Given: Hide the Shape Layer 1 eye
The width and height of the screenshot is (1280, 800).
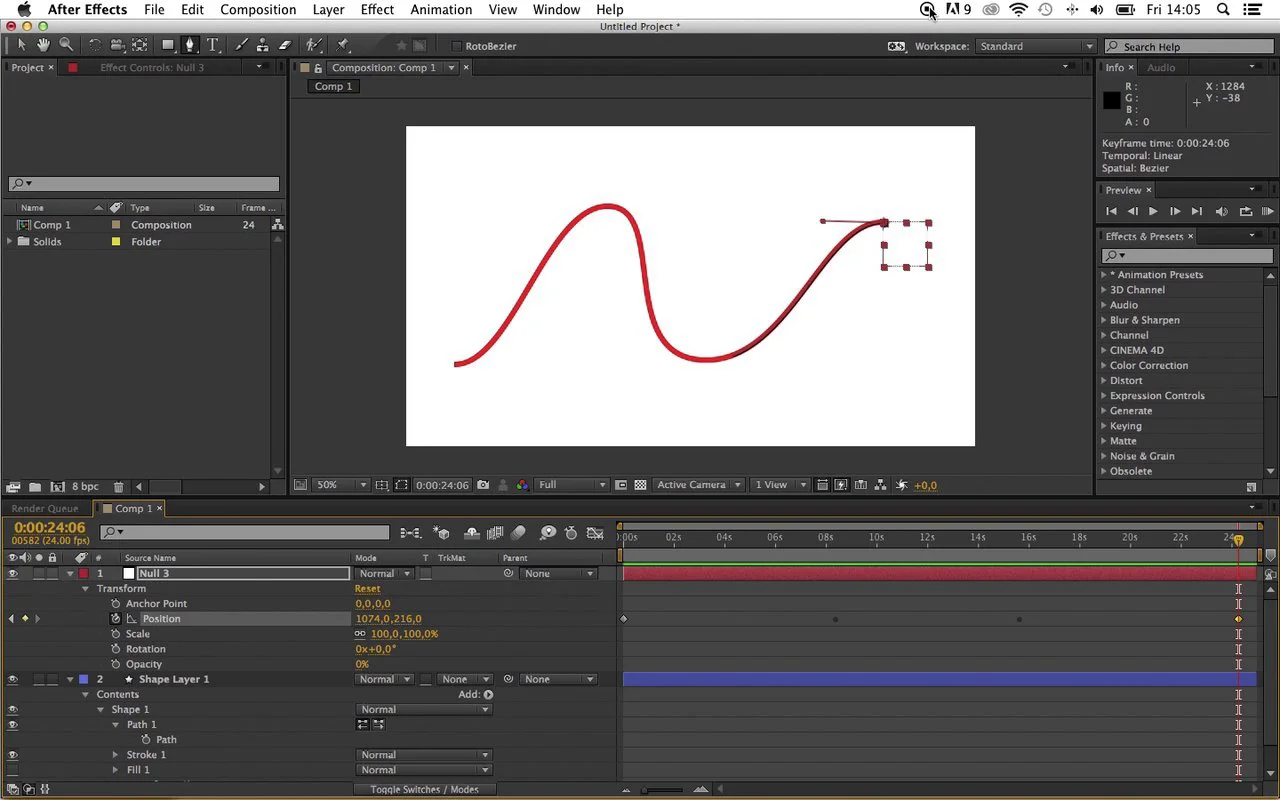Looking at the screenshot, I should point(13,679).
